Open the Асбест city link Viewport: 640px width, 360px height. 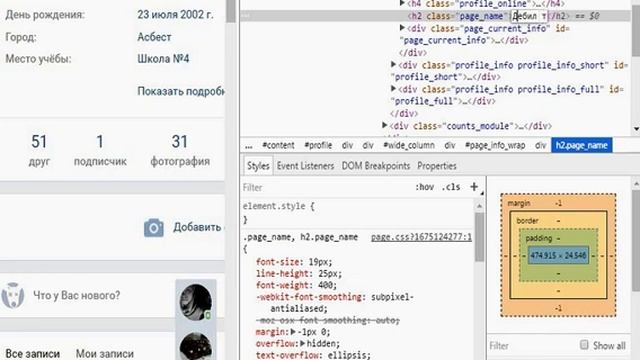(154, 37)
